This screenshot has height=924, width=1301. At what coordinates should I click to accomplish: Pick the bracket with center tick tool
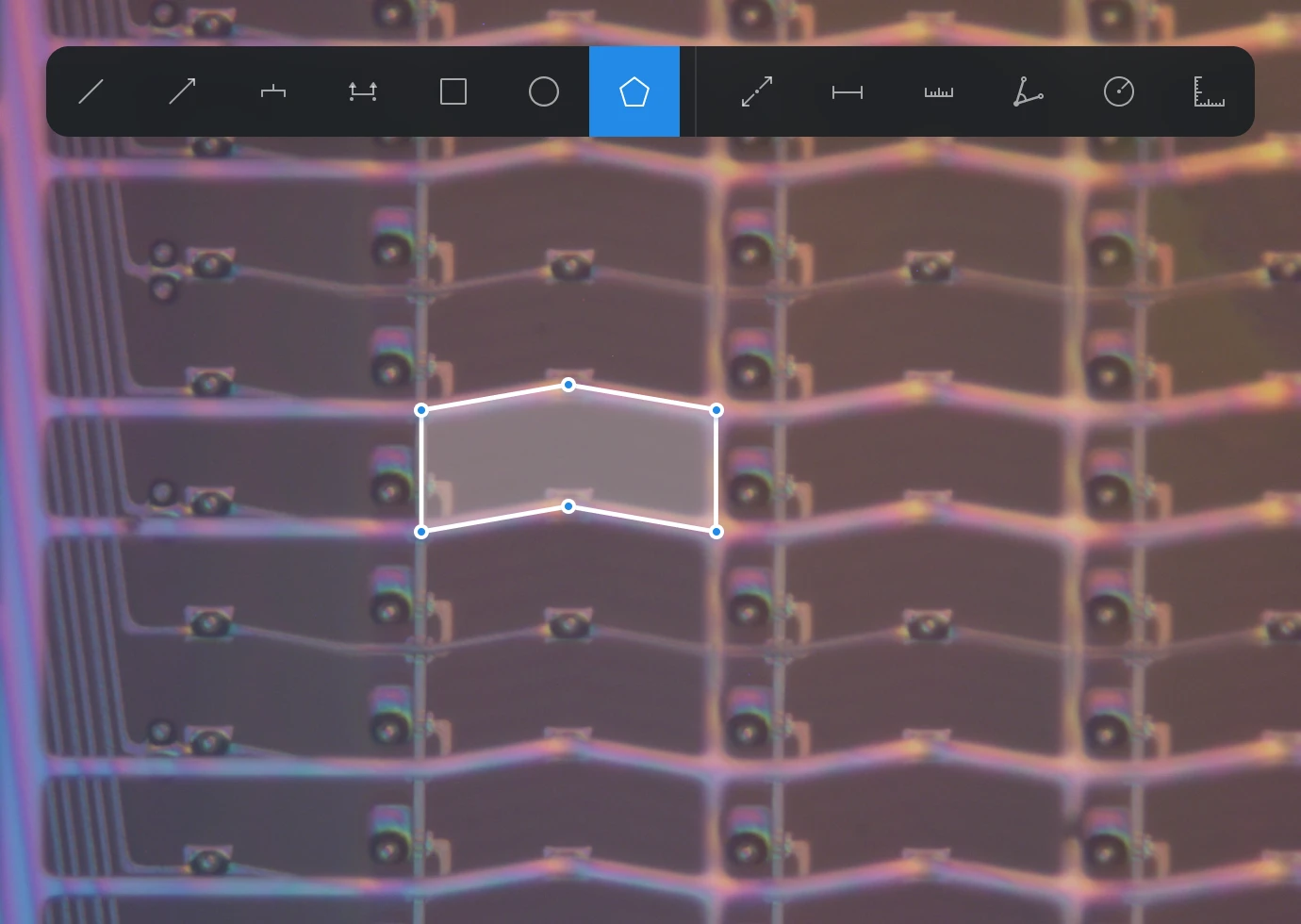[x=272, y=91]
